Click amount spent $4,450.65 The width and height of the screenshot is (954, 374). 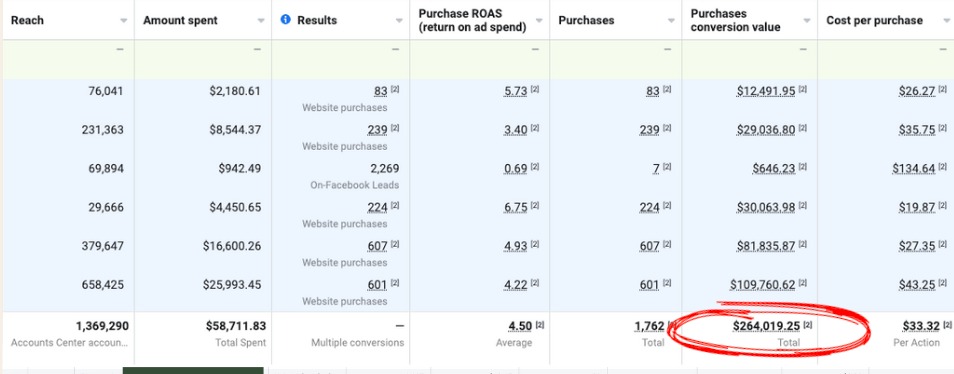click(235, 207)
